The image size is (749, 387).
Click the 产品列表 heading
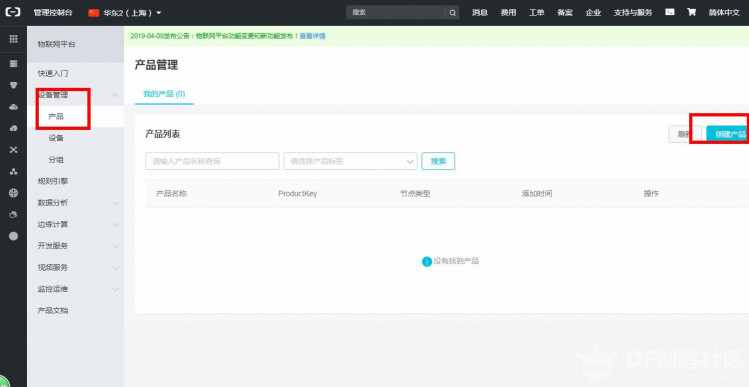tap(163, 134)
